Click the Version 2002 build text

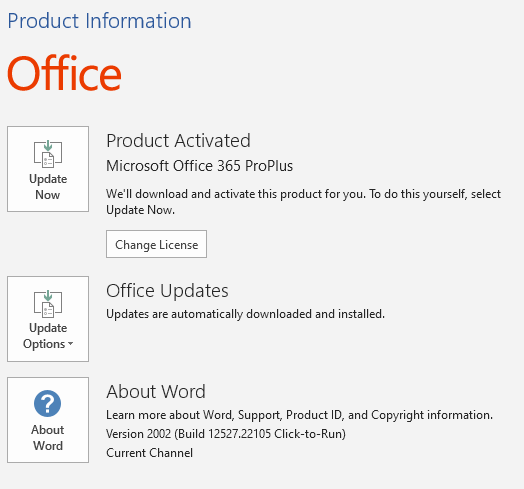226,434
